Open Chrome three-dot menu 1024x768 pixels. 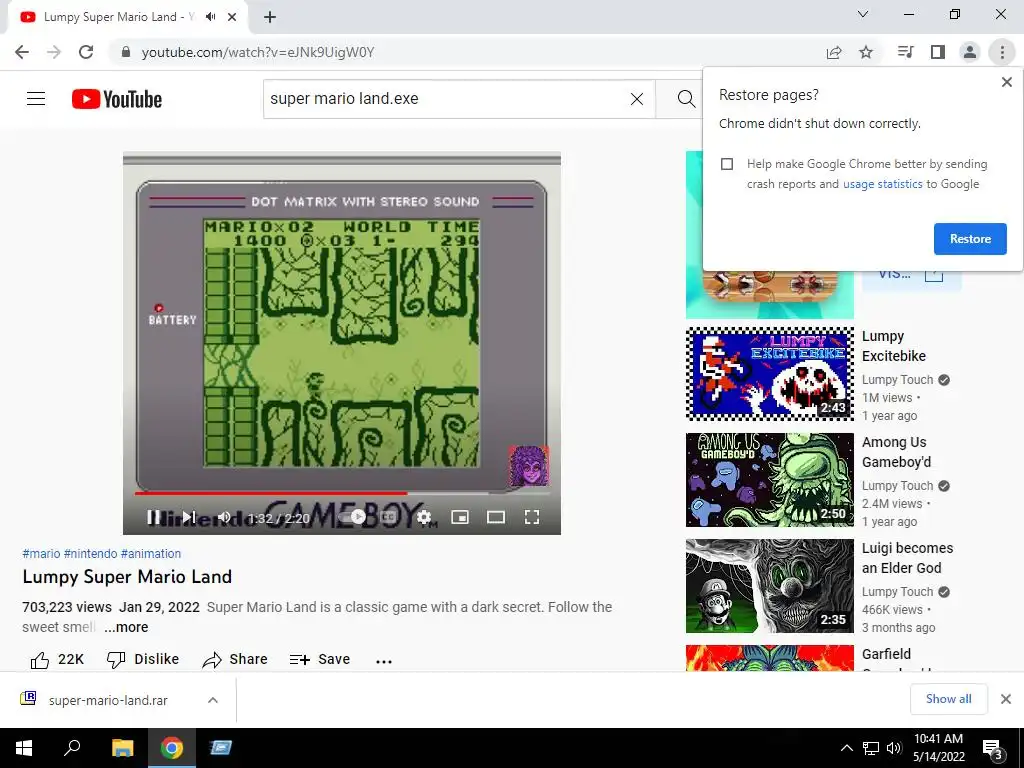(x=1002, y=52)
